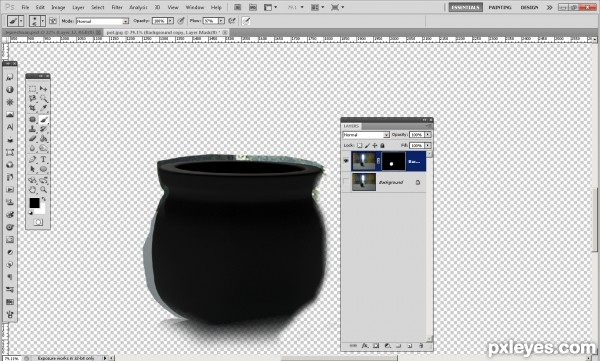
Task: Open the File menu
Action: [x=25, y=7]
